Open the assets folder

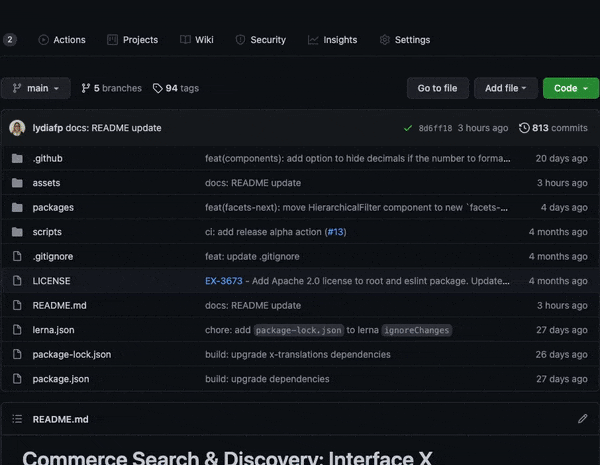click(x=46, y=183)
